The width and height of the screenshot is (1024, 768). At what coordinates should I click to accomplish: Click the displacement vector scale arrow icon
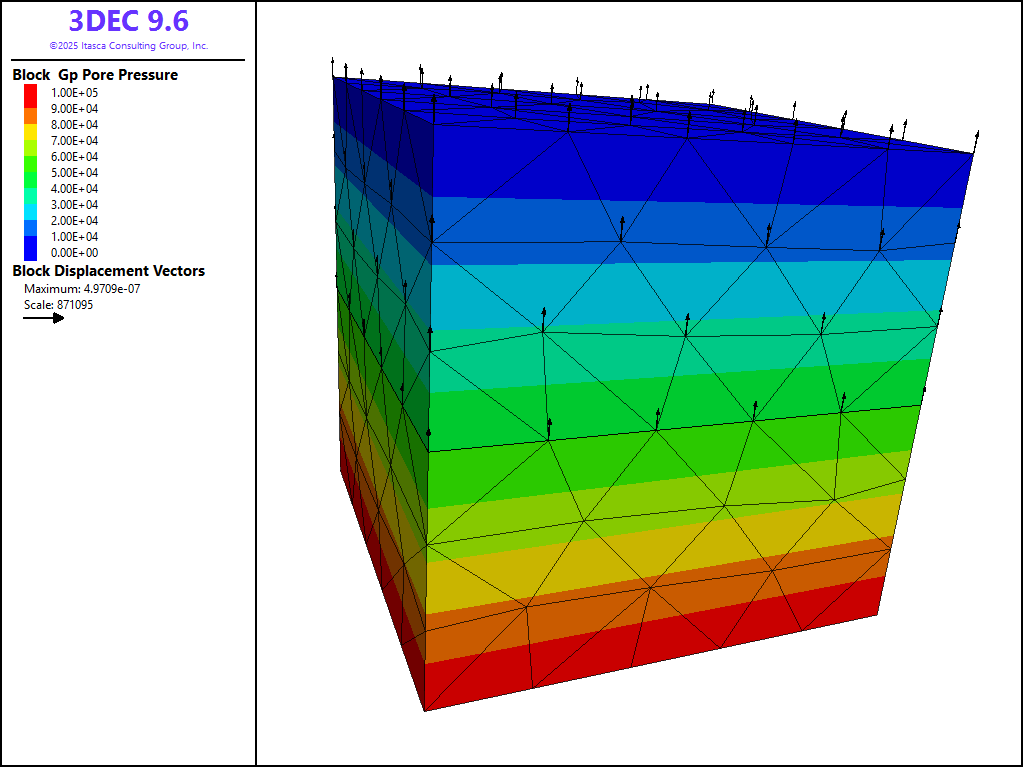(x=43, y=318)
